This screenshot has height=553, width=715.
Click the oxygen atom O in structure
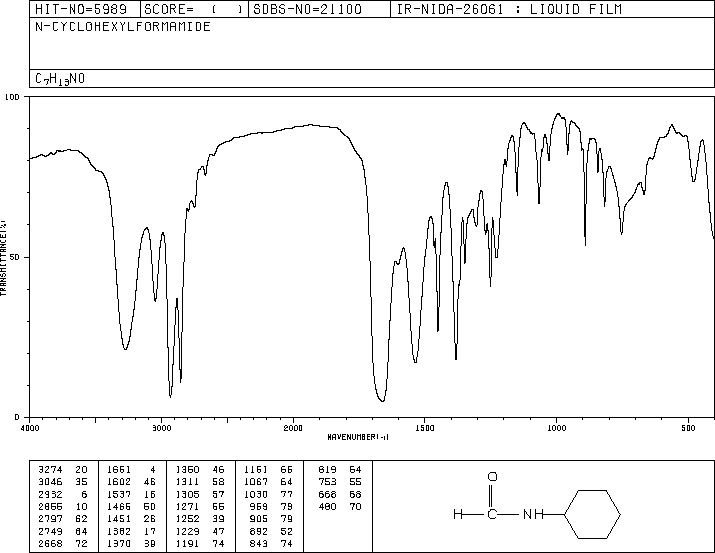coord(492,477)
